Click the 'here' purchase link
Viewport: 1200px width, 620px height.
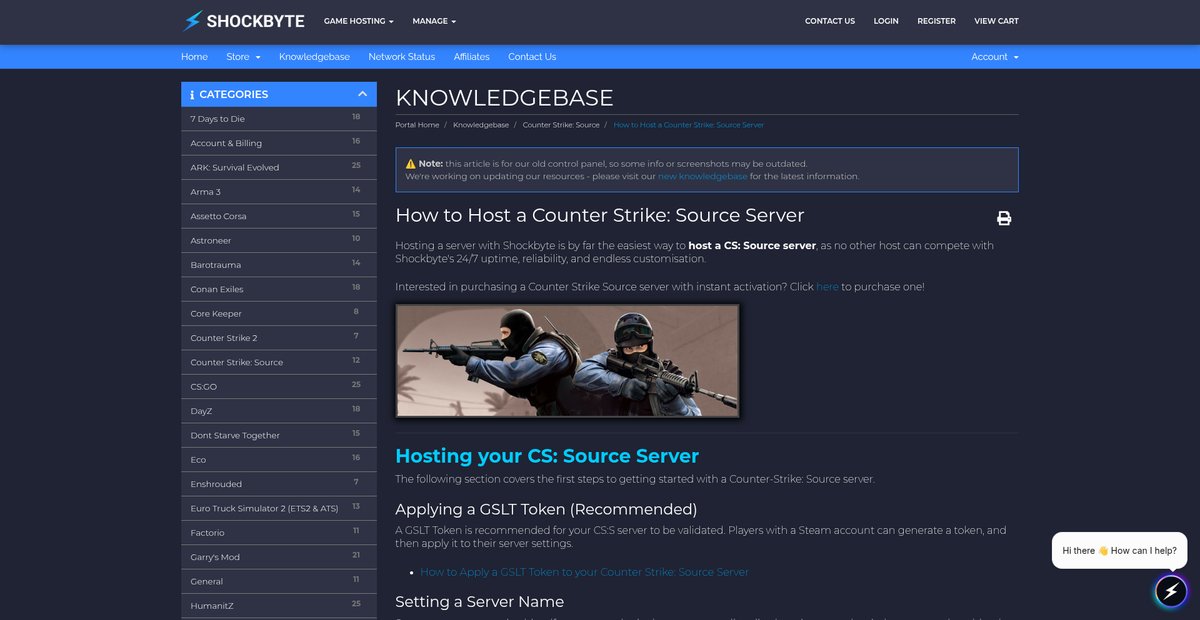(827, 287)
